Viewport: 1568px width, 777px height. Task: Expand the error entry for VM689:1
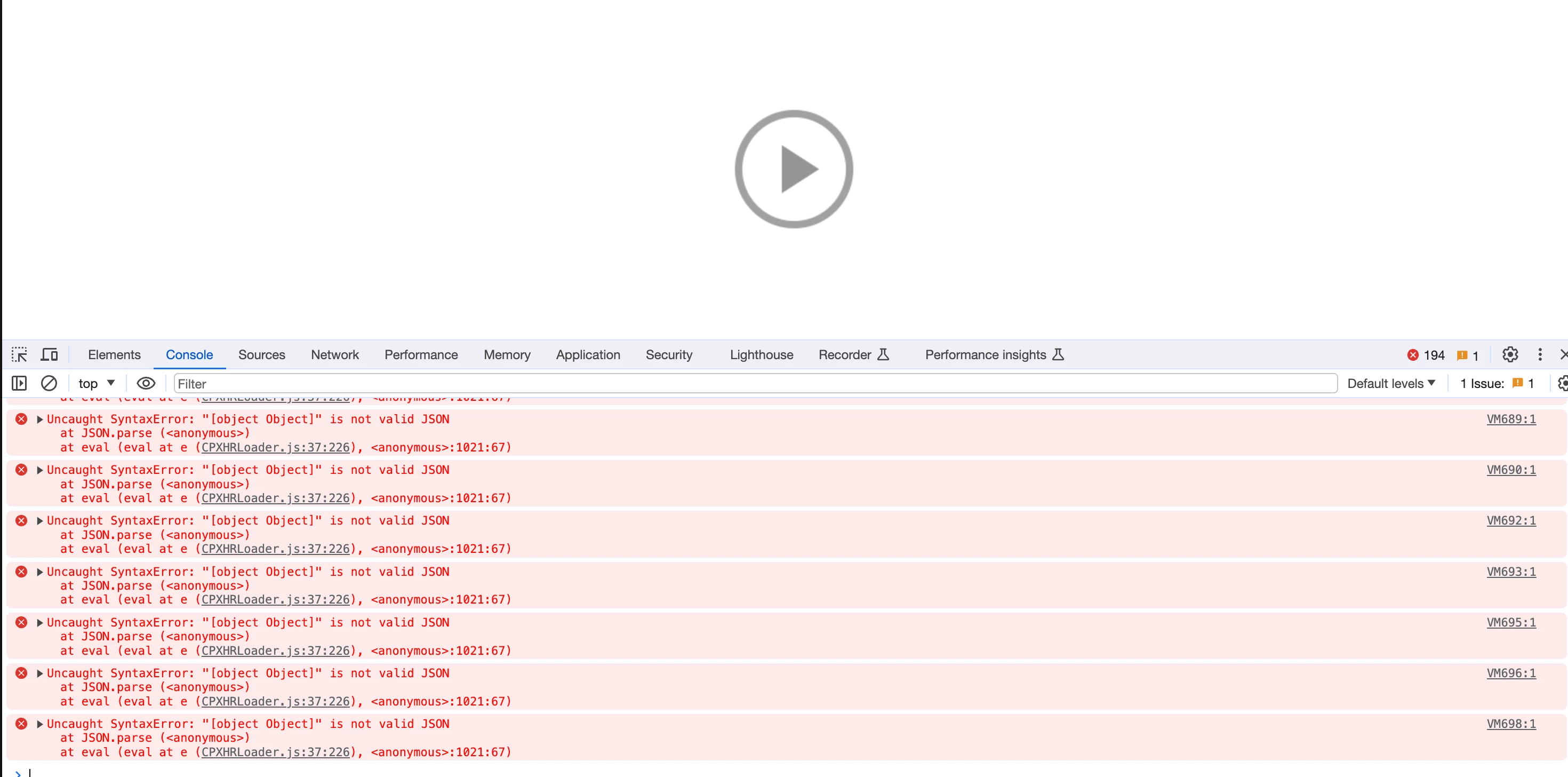point(39,419)
